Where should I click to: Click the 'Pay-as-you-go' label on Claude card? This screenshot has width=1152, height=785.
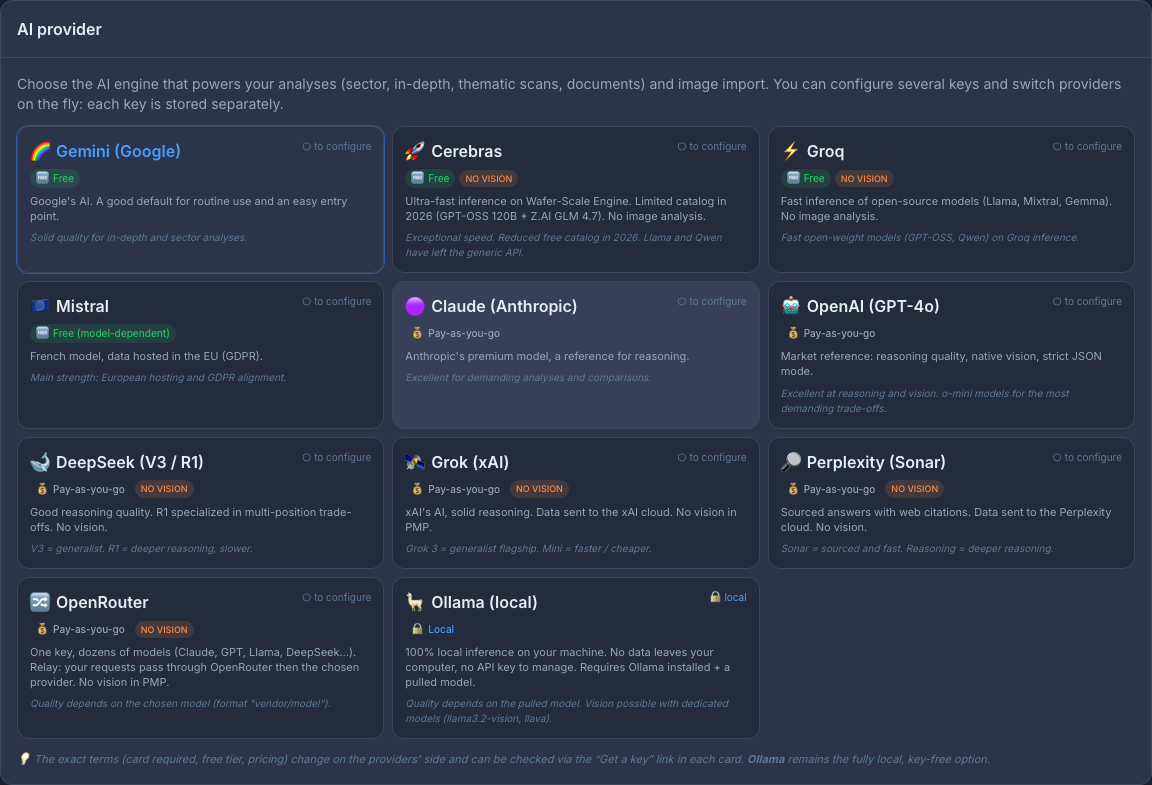tap(464, 334)
